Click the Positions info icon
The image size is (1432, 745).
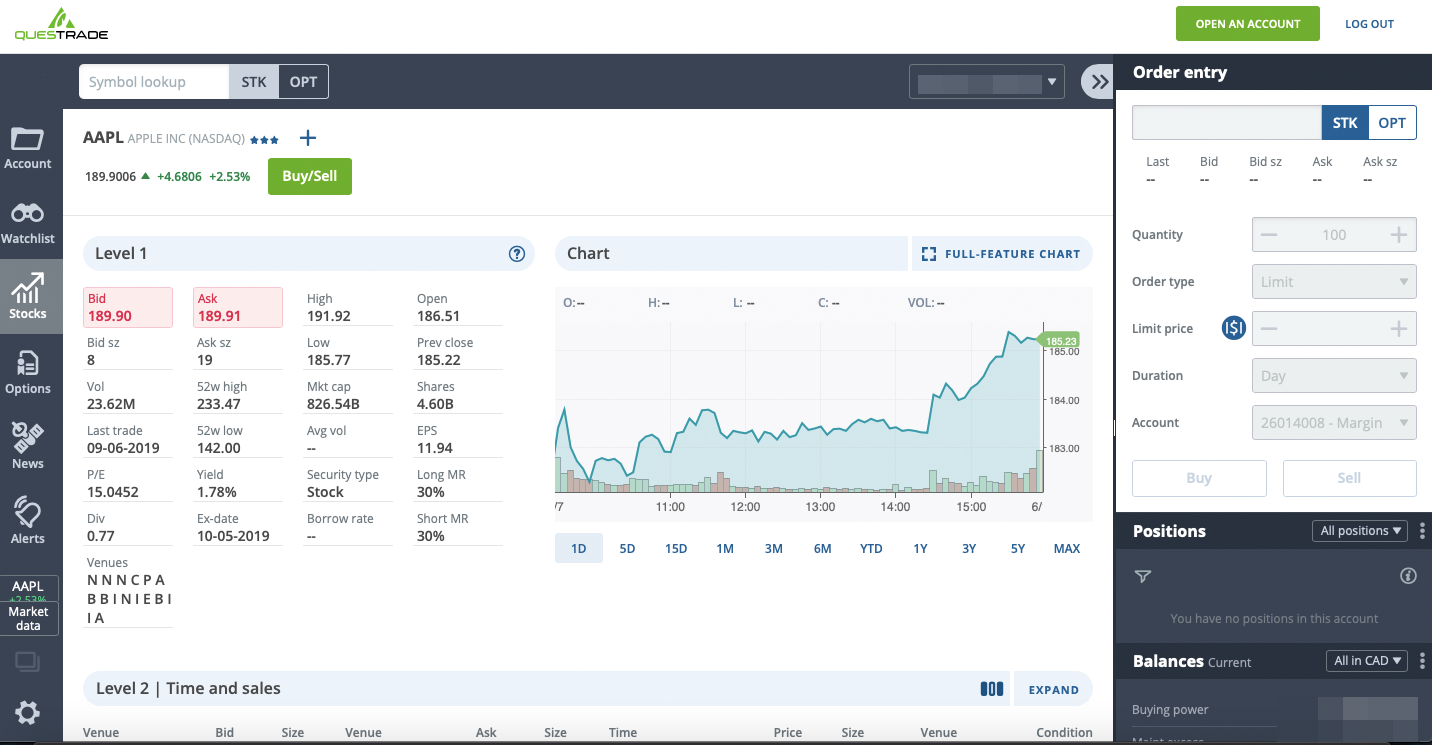pos(1408,576)
